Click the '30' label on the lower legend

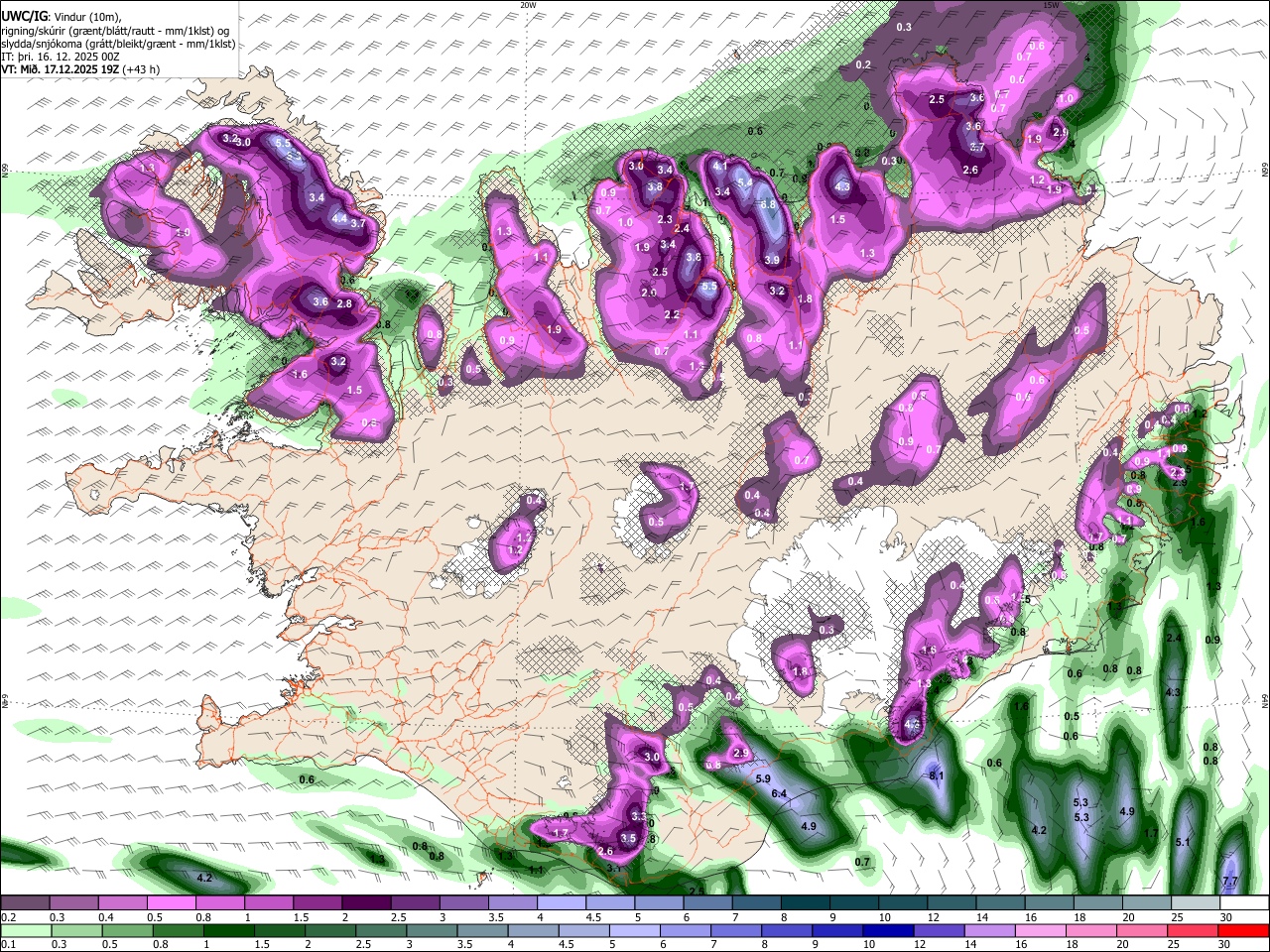pos(1225,944)
